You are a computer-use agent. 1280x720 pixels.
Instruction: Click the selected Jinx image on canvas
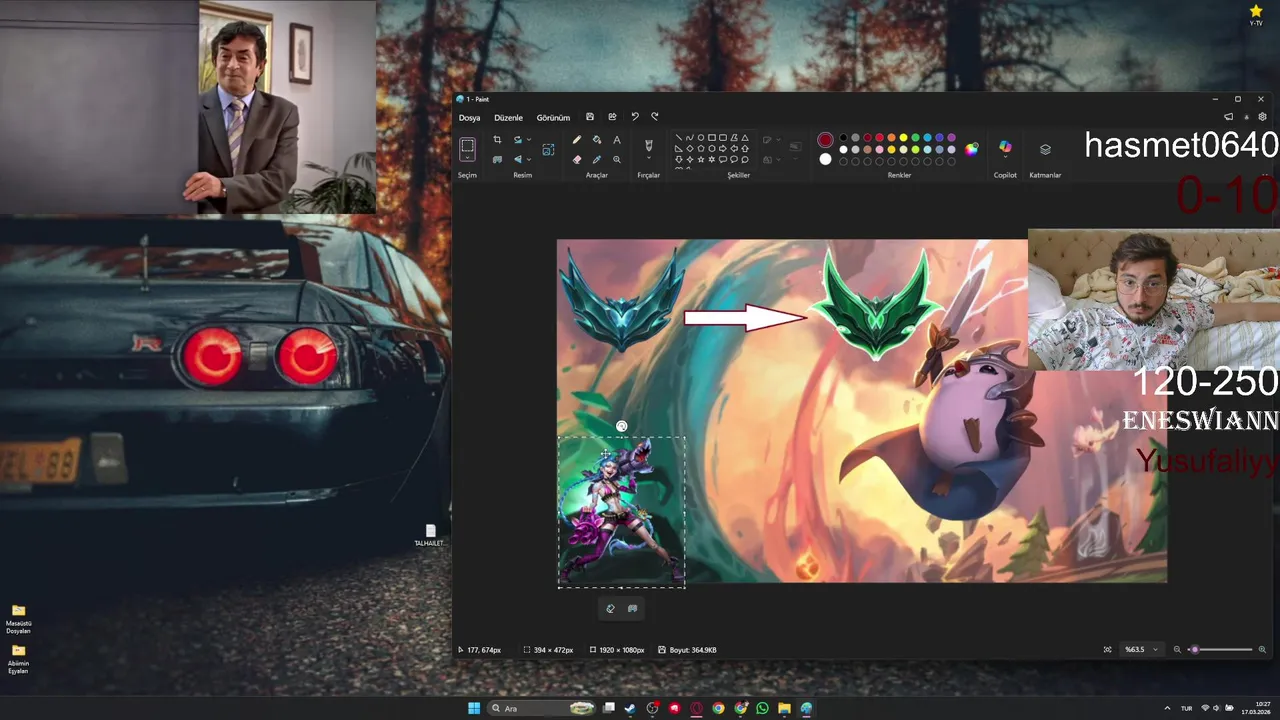coord(621,511)
